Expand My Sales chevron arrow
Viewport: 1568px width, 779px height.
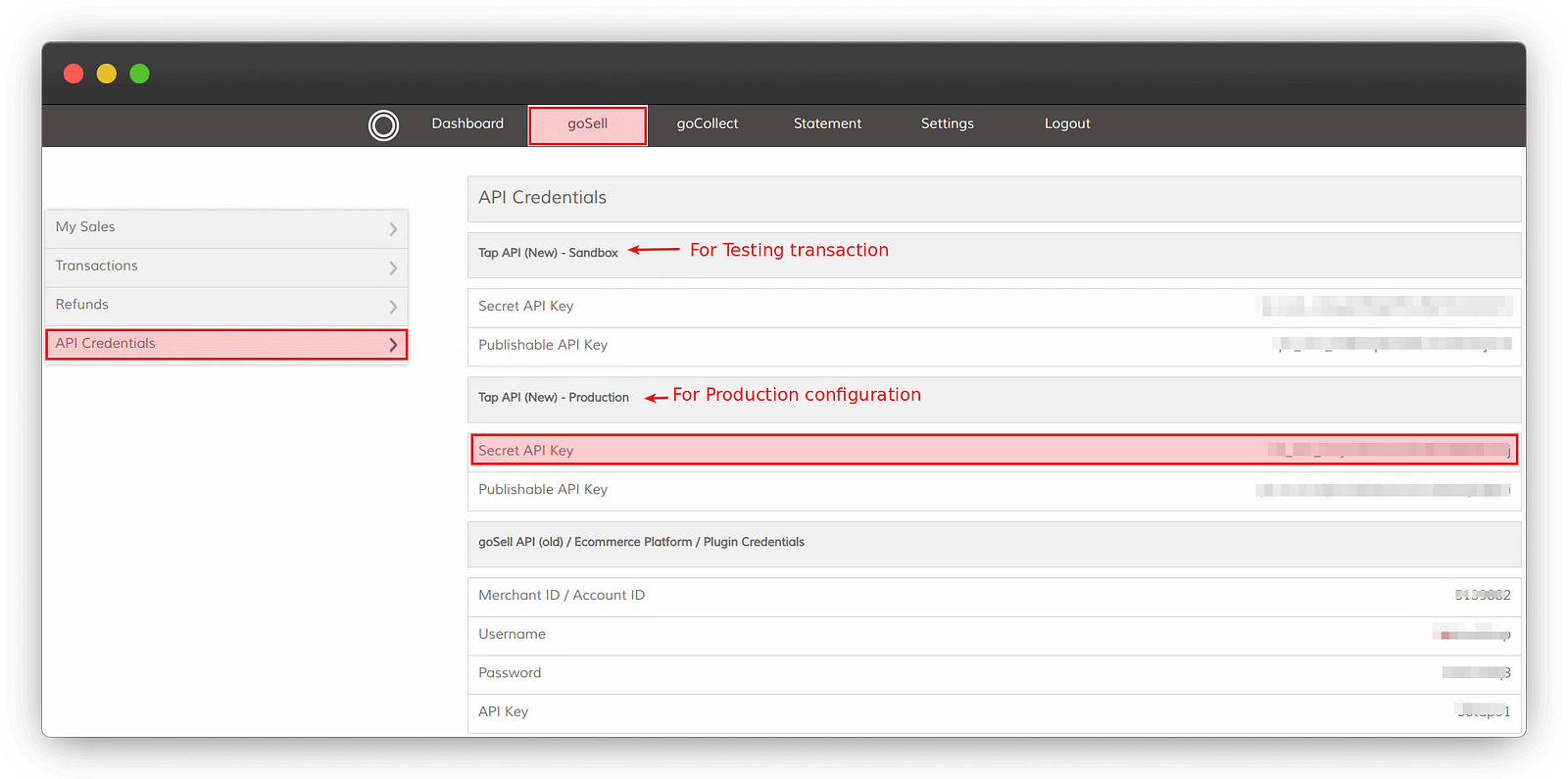tap(393, 229)
